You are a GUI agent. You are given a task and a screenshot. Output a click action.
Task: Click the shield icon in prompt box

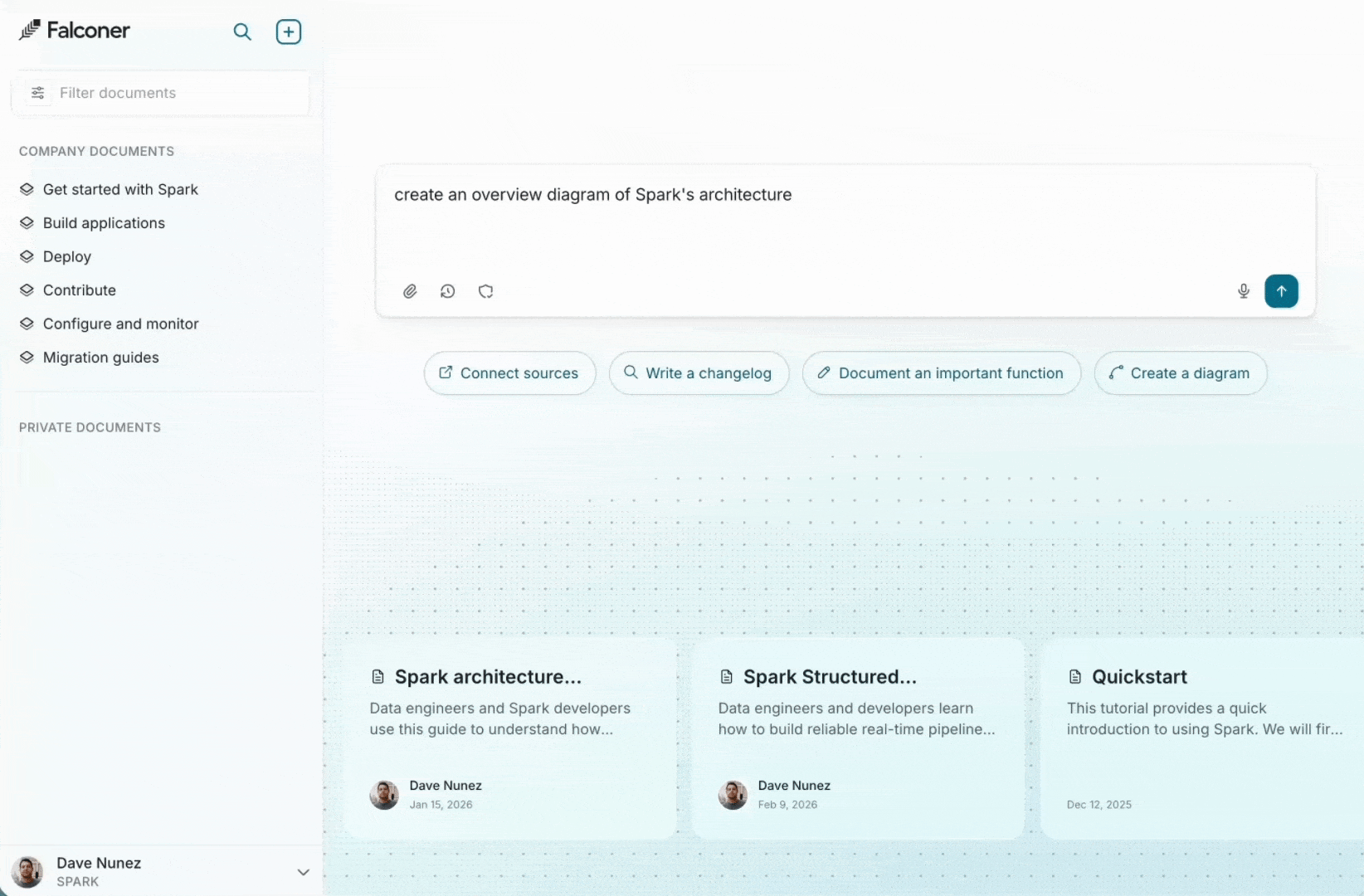point(486,291)
